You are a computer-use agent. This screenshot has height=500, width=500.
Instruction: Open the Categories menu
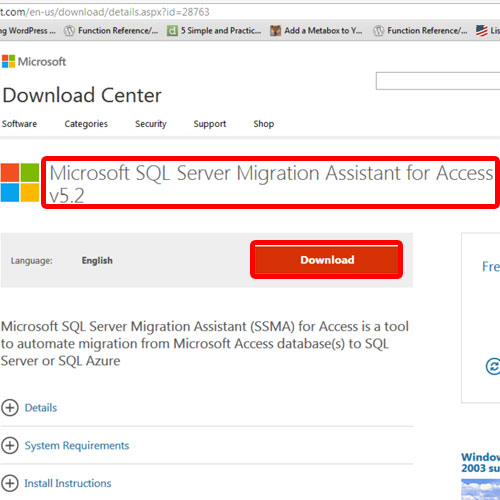coord(86,124)
